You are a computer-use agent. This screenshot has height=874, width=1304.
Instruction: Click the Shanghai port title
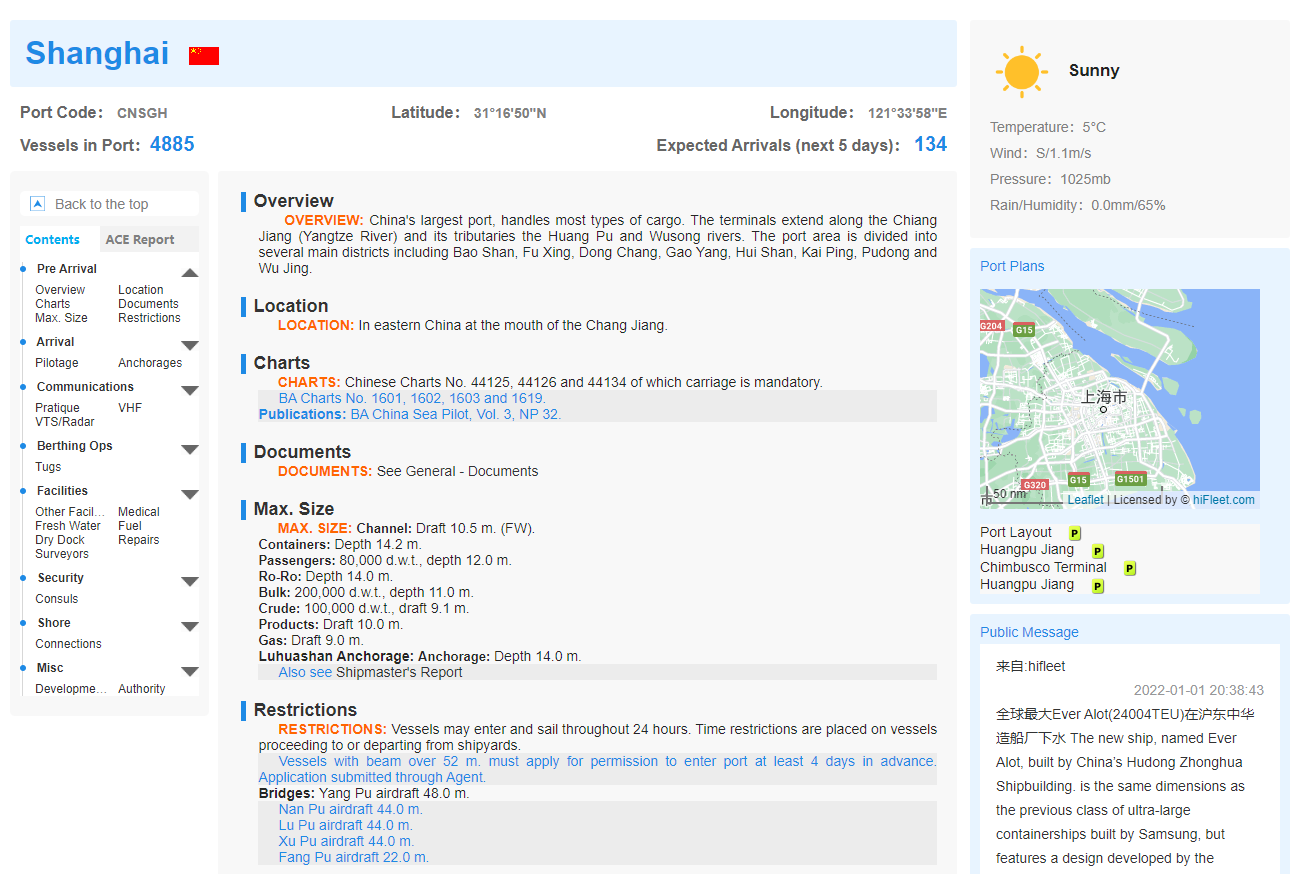(97, 53)
